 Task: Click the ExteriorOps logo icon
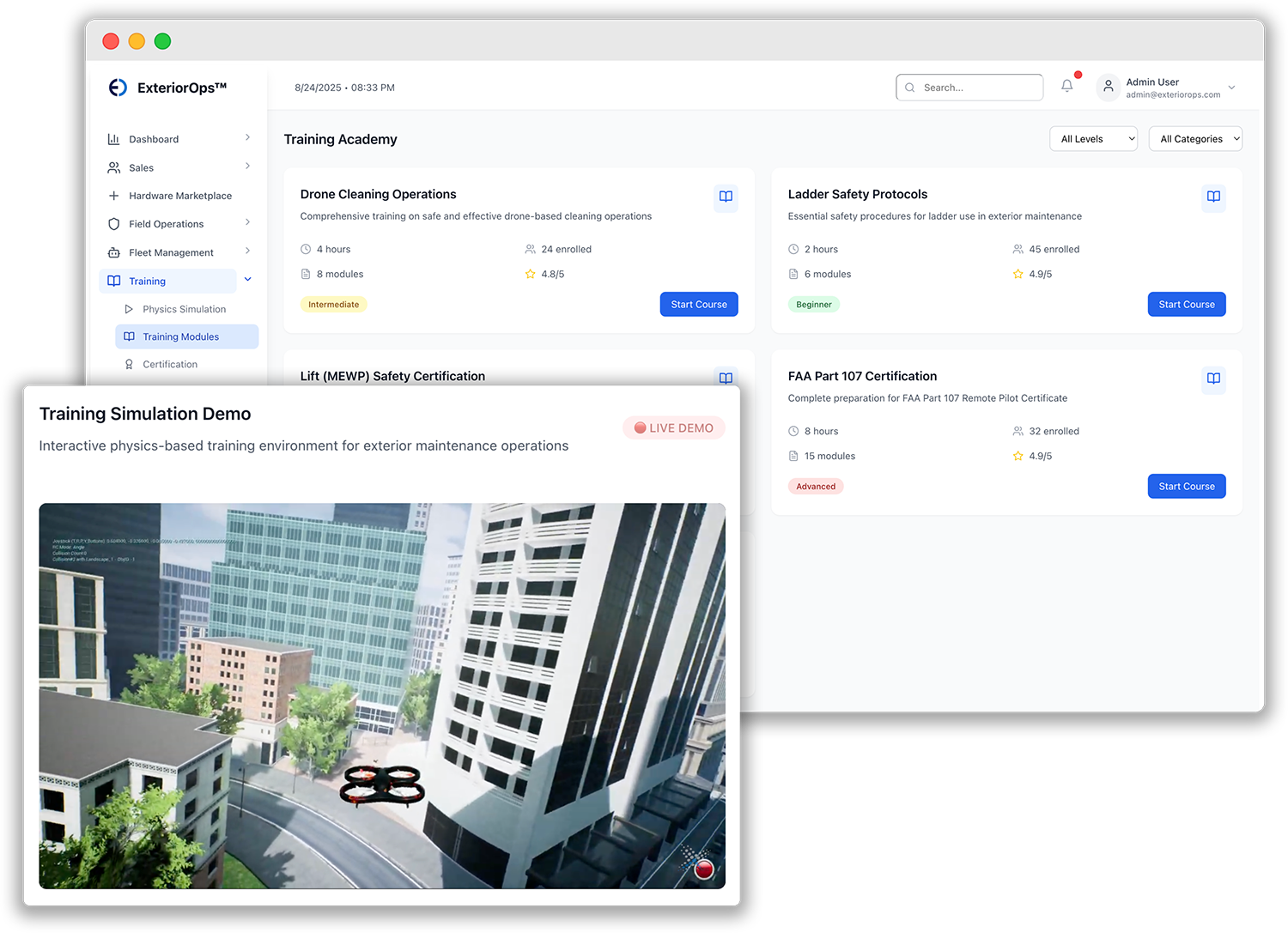point(118,88)
